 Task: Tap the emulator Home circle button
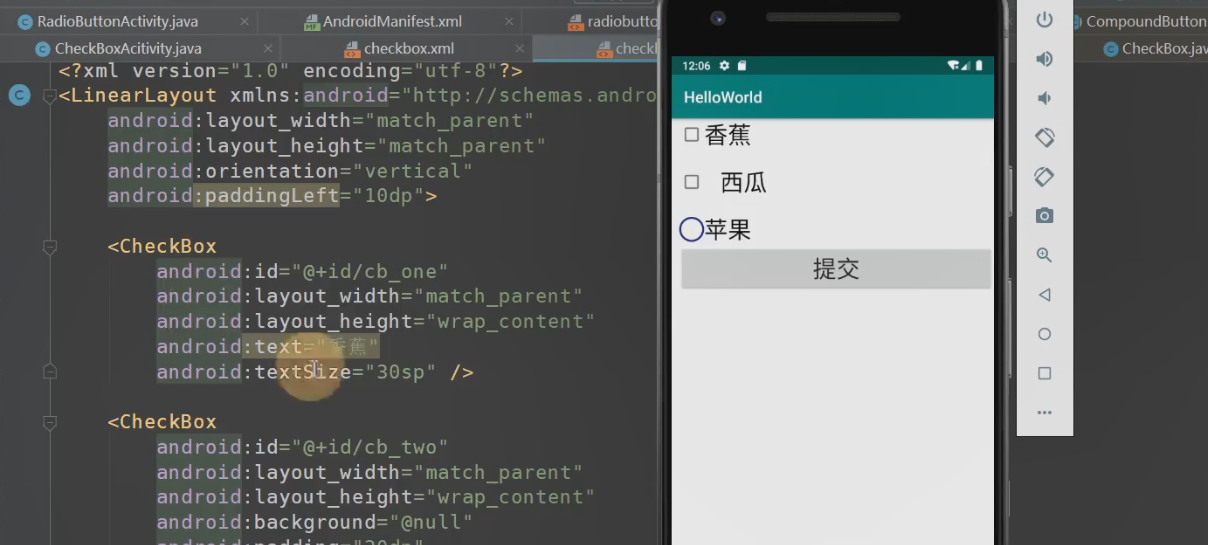coord(1044,334)
